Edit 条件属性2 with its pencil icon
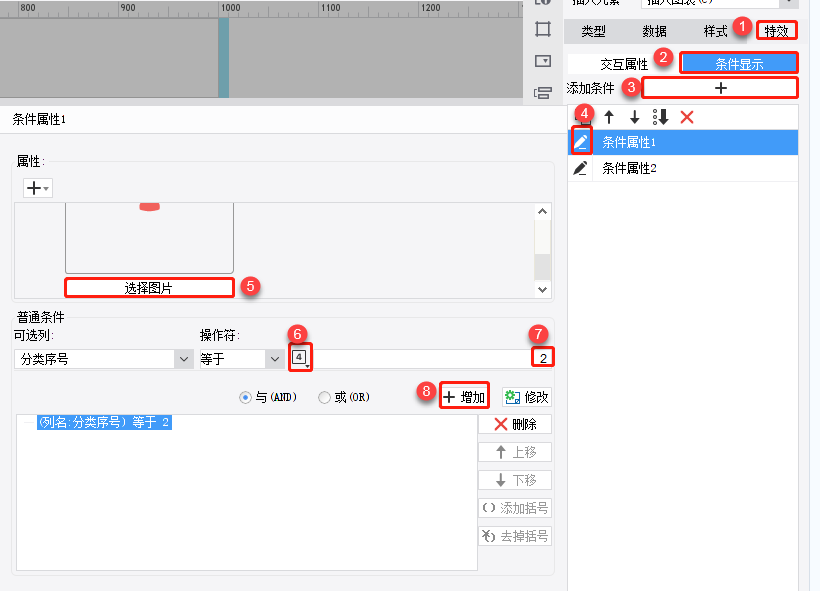The image size is (820, 591). tap(580, 168)
